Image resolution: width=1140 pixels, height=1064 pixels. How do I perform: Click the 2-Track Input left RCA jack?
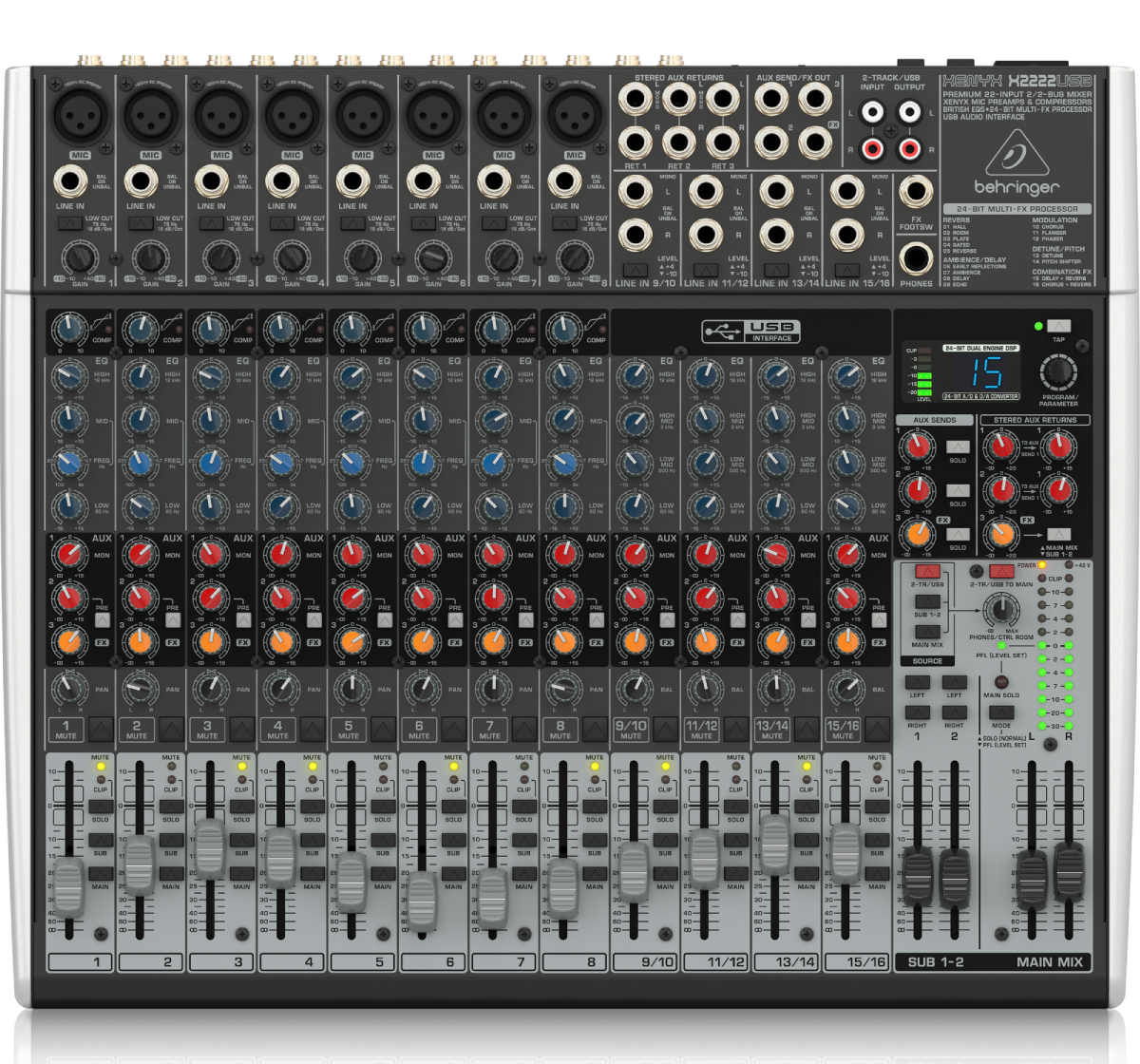(872, 113)
